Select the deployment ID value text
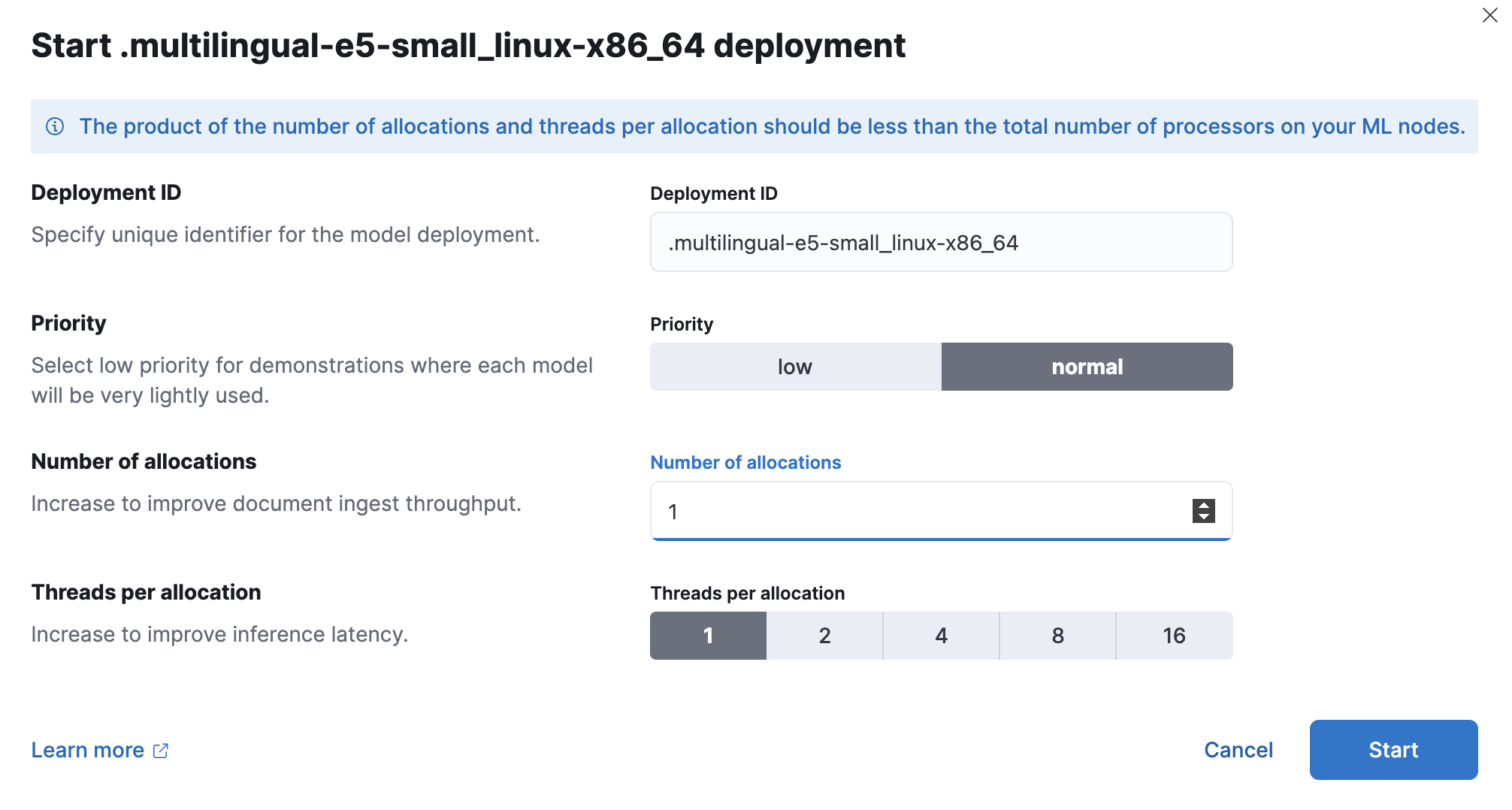 pyautogui.click(x=842, y=242)
